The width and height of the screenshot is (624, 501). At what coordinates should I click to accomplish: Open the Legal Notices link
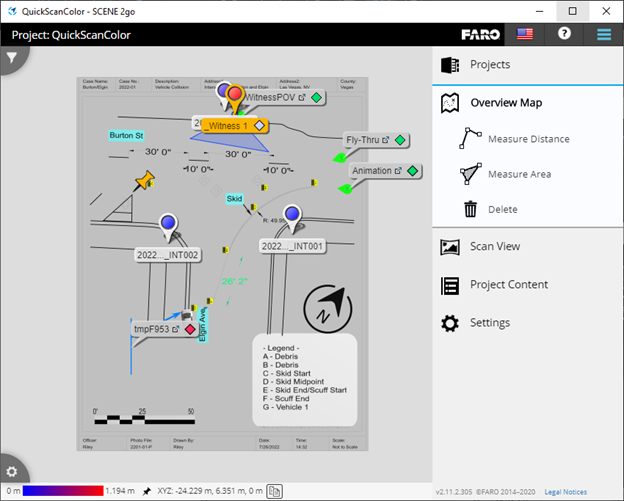click(x=566, y=492)
